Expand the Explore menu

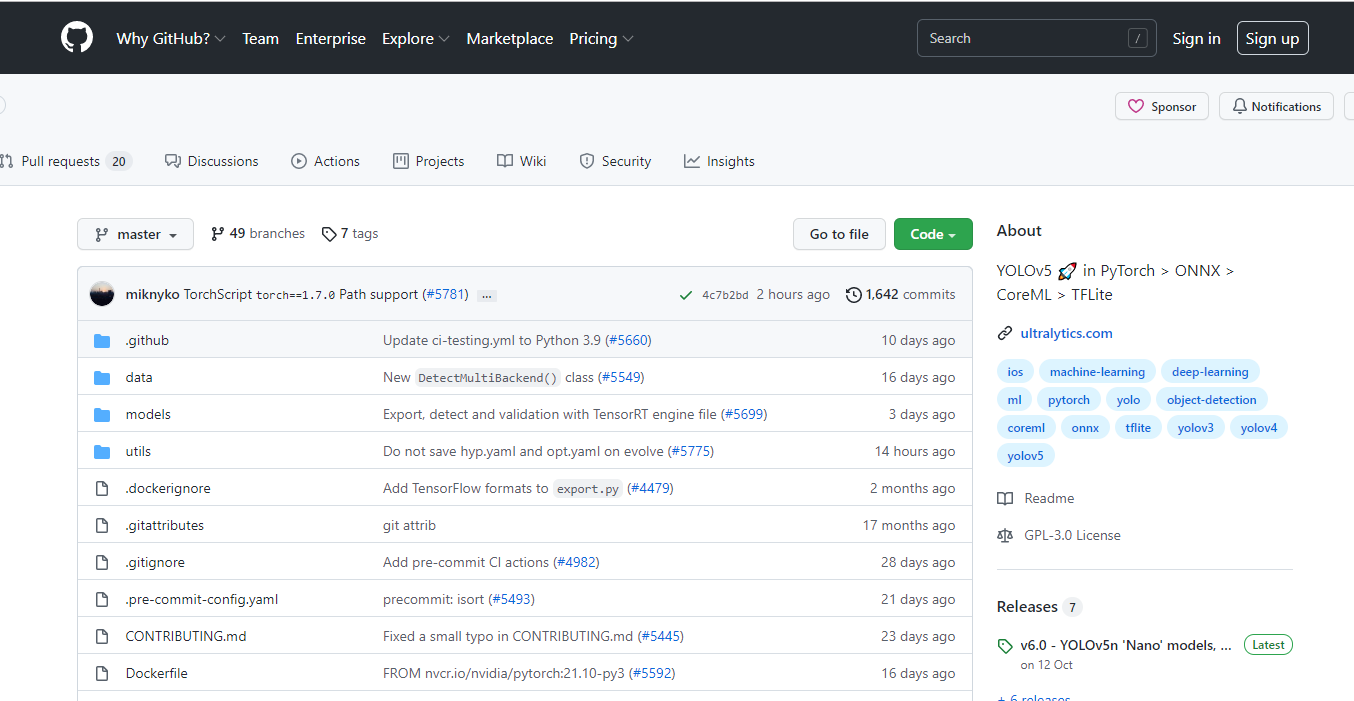point(415,39)
